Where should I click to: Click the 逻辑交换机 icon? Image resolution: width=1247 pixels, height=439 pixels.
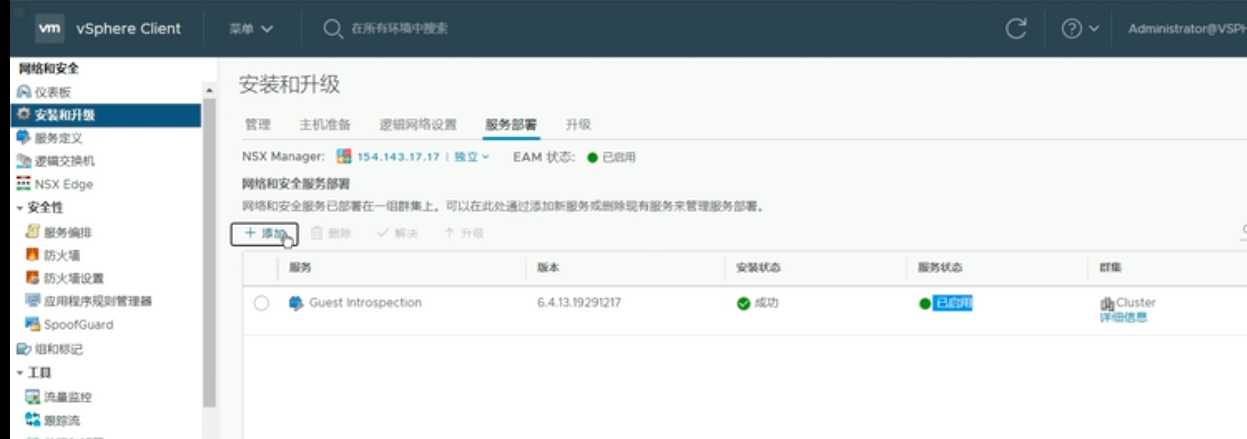[24, 161]
